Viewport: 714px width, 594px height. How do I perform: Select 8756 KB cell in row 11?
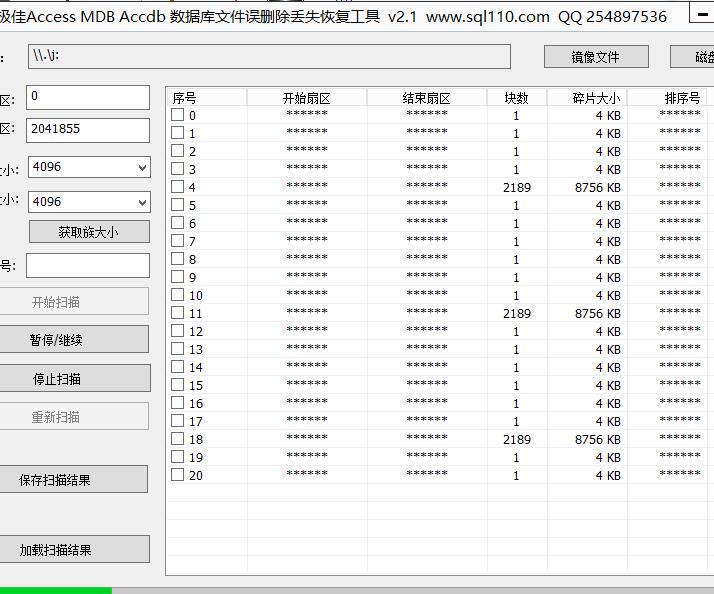point(597,314)
